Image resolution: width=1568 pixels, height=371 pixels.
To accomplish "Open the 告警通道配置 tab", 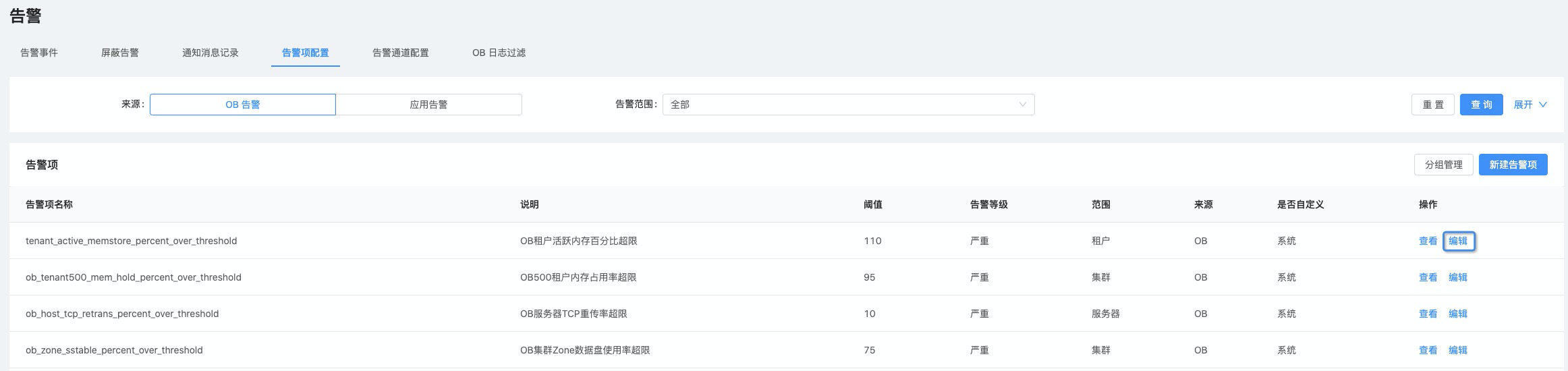I will click(x=401, y=53).
